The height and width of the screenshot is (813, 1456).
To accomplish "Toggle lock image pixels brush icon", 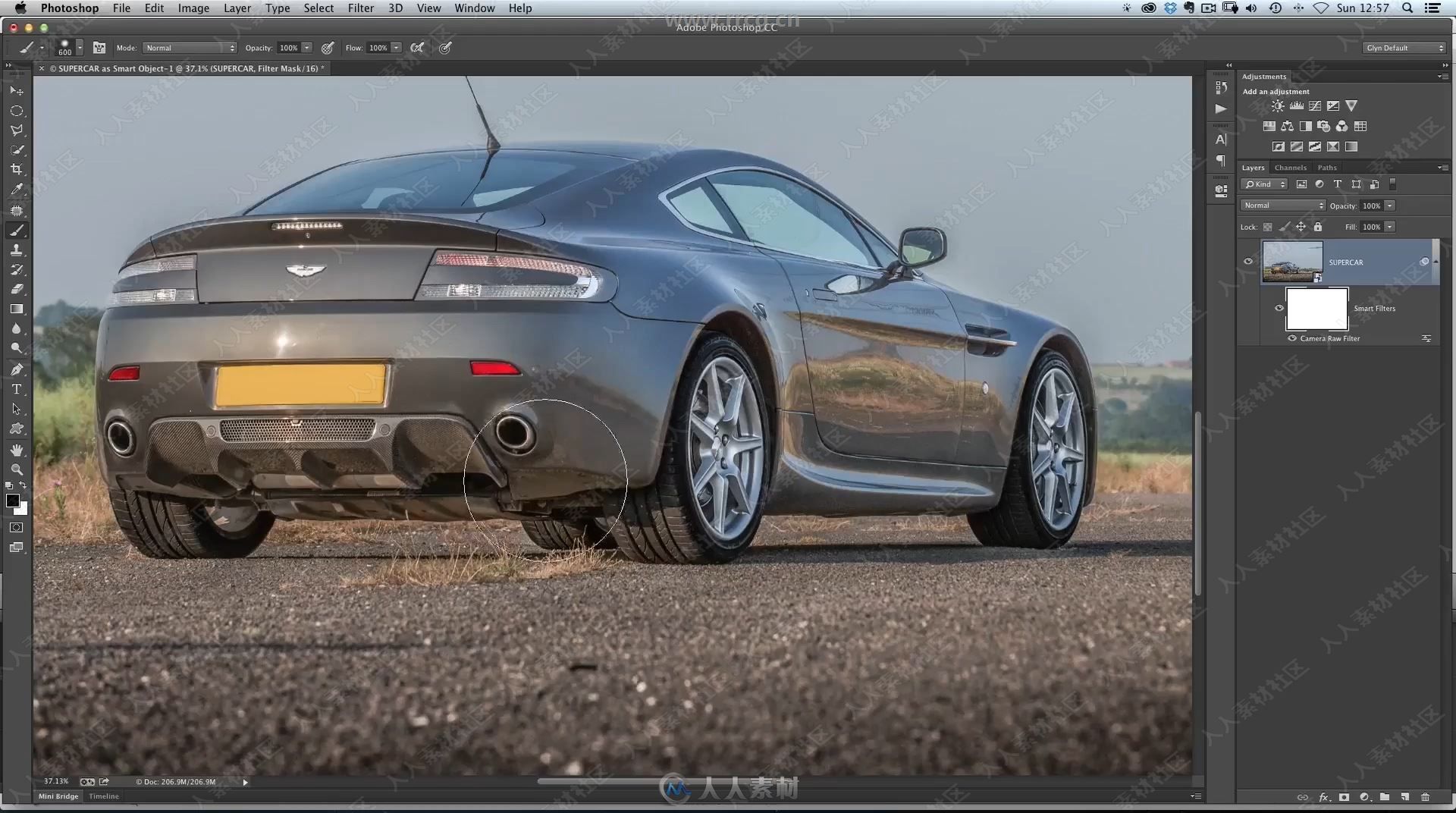I will [1284, 227].
